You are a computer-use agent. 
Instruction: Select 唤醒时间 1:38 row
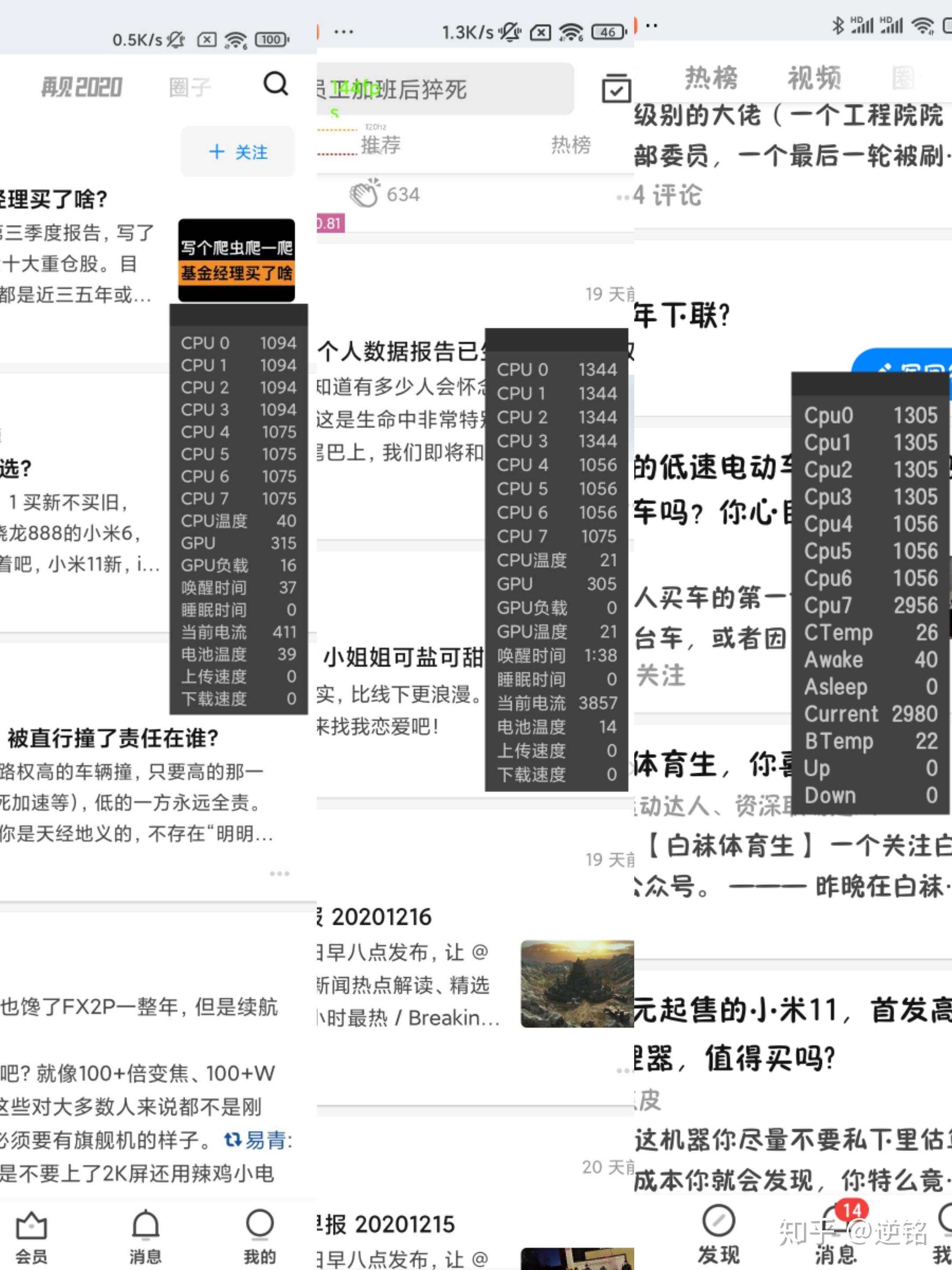pos(557,655)
